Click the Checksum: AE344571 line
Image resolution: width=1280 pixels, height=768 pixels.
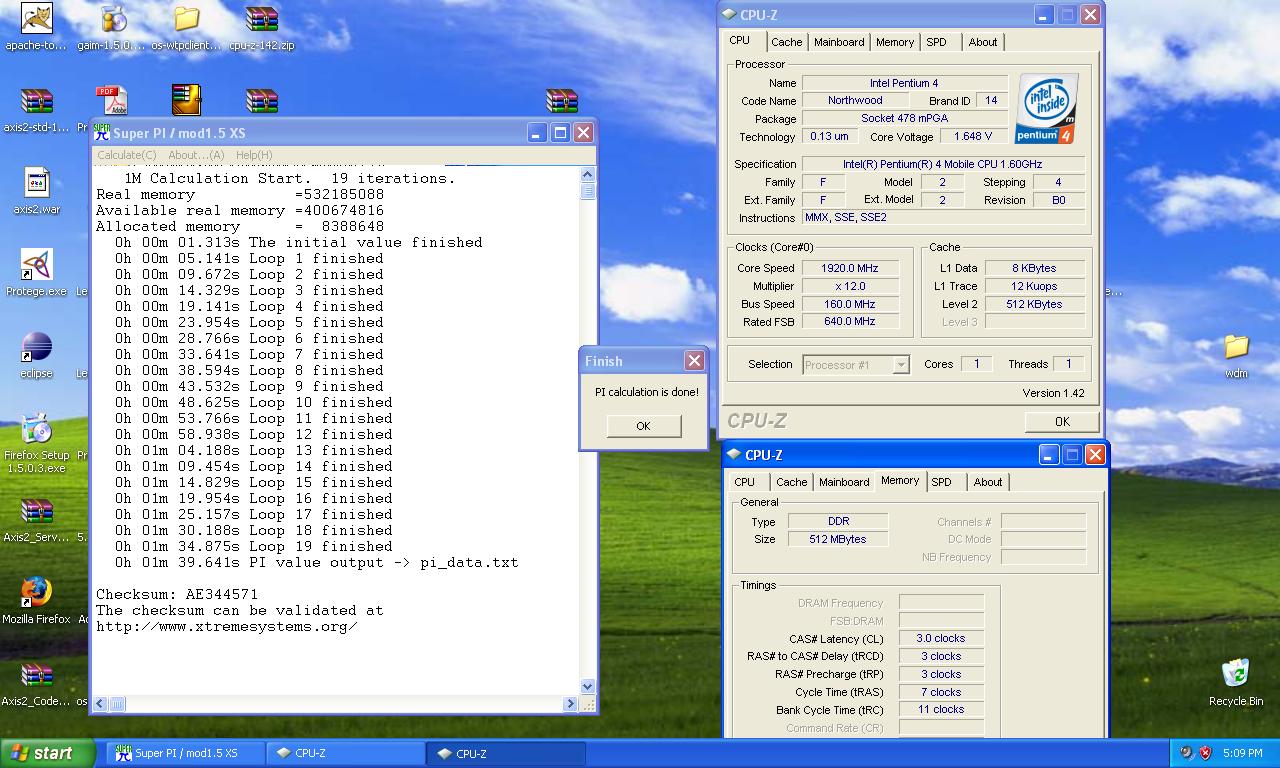pos(177,594)
